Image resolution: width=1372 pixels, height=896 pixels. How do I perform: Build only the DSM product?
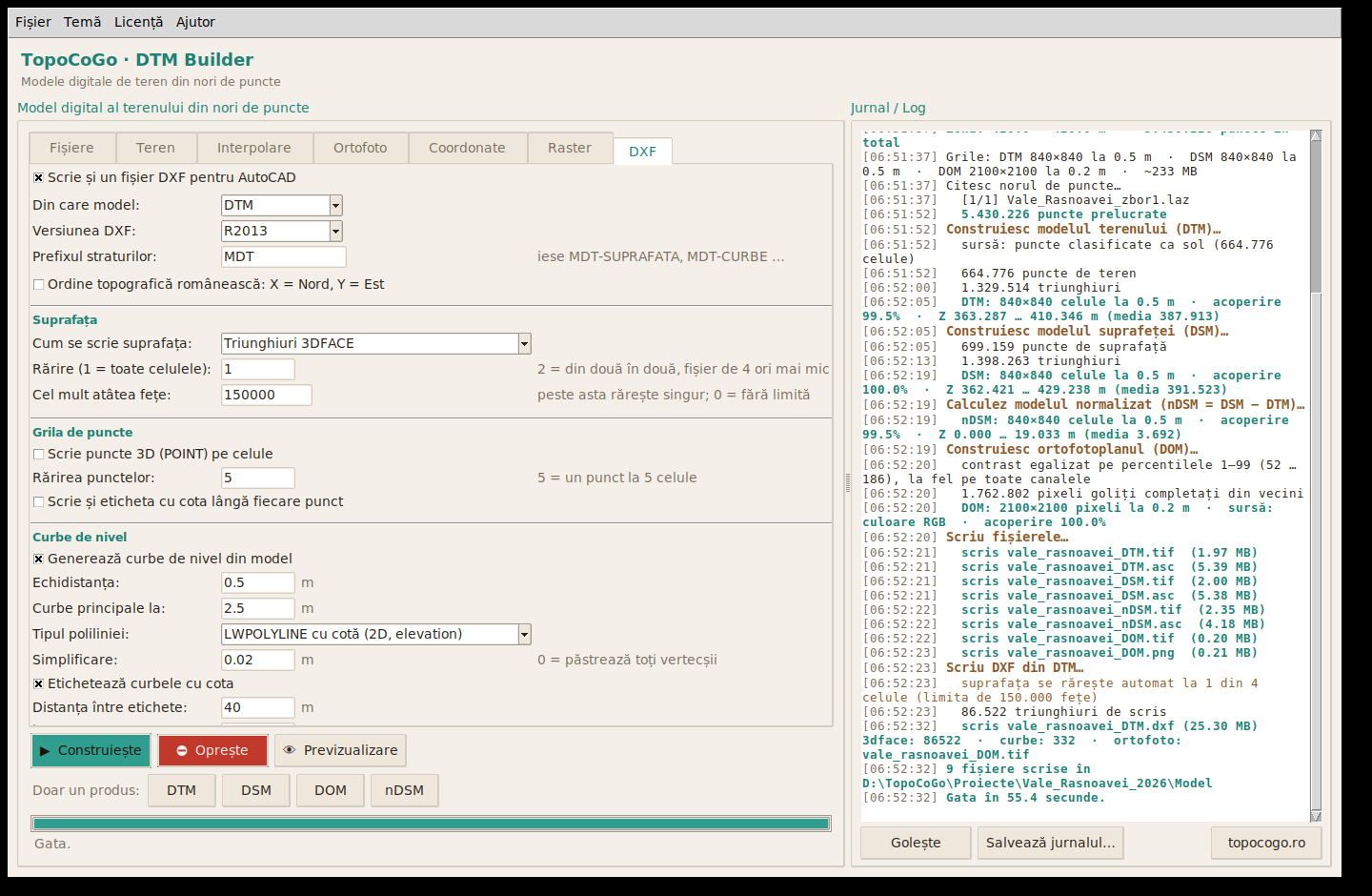[x=256, y=790]
